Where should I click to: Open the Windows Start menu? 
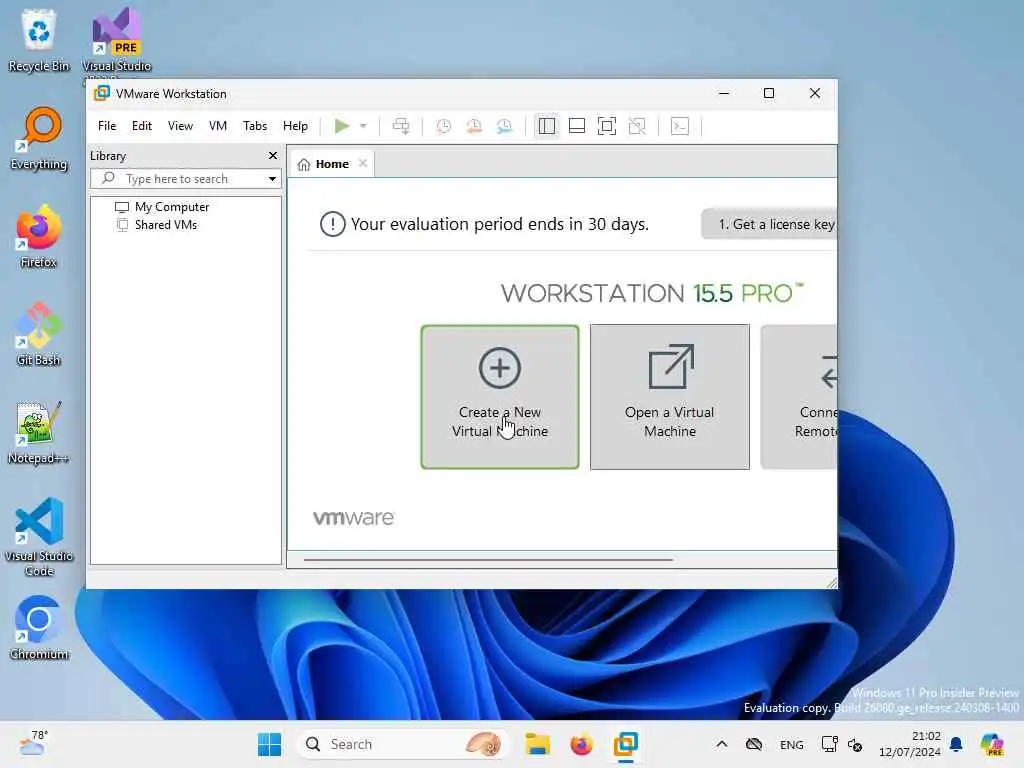[269, 744]
